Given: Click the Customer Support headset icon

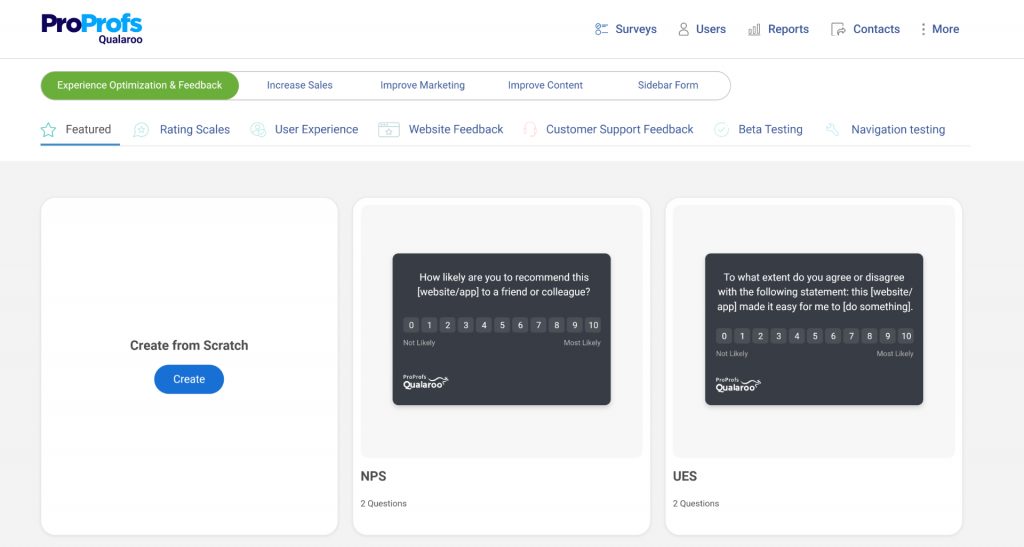Looking at the screenshot, I should 530,130.
